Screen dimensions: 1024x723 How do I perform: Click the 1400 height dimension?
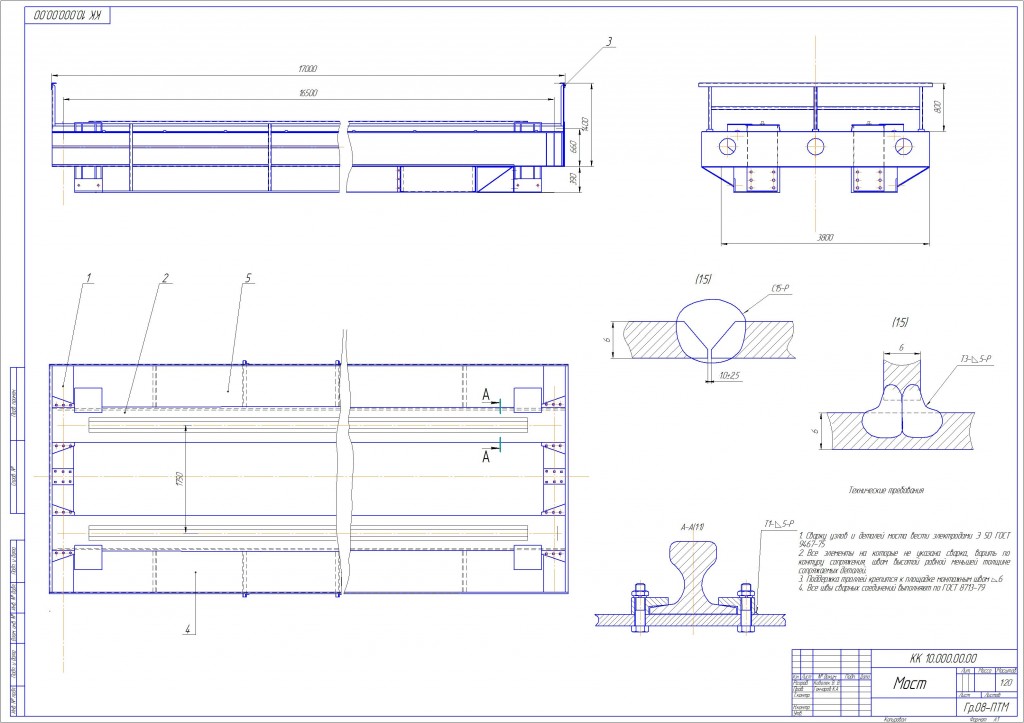[585, 123]
